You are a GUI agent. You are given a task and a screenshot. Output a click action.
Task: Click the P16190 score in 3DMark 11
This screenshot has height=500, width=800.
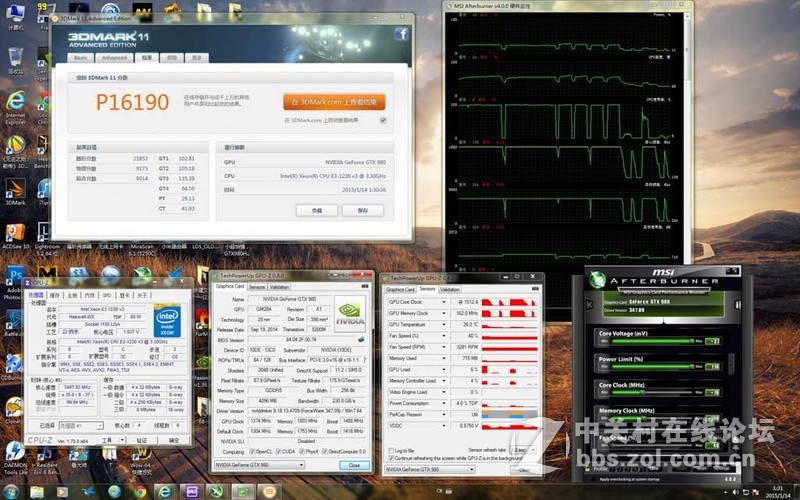click(132, 103)
